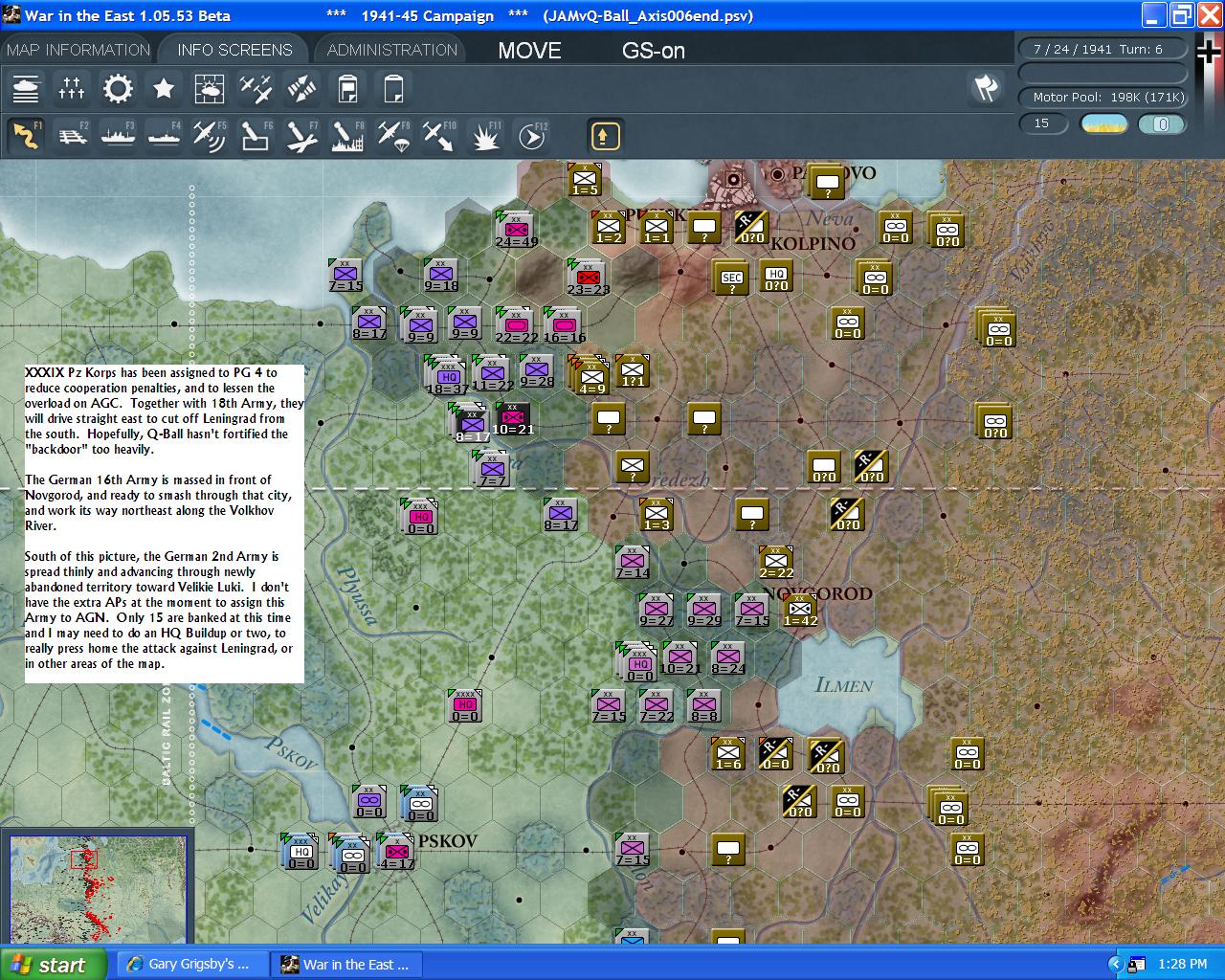Open the blank page report icon
The height and width of the screenshot is (980, 1225).
tap(393, 89)
